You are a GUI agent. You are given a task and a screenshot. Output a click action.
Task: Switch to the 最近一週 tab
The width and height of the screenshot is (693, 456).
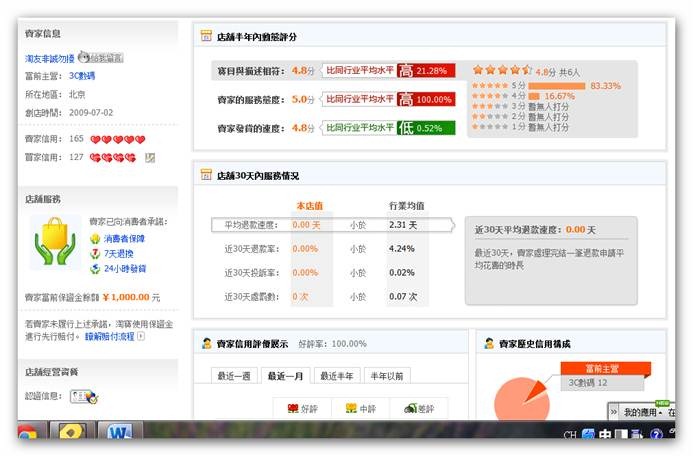tap(234, 376)
